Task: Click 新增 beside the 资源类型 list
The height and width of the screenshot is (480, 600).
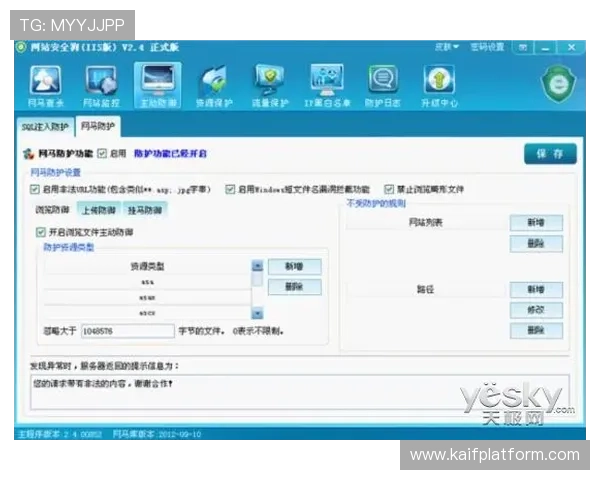Action: click(294, 266)
